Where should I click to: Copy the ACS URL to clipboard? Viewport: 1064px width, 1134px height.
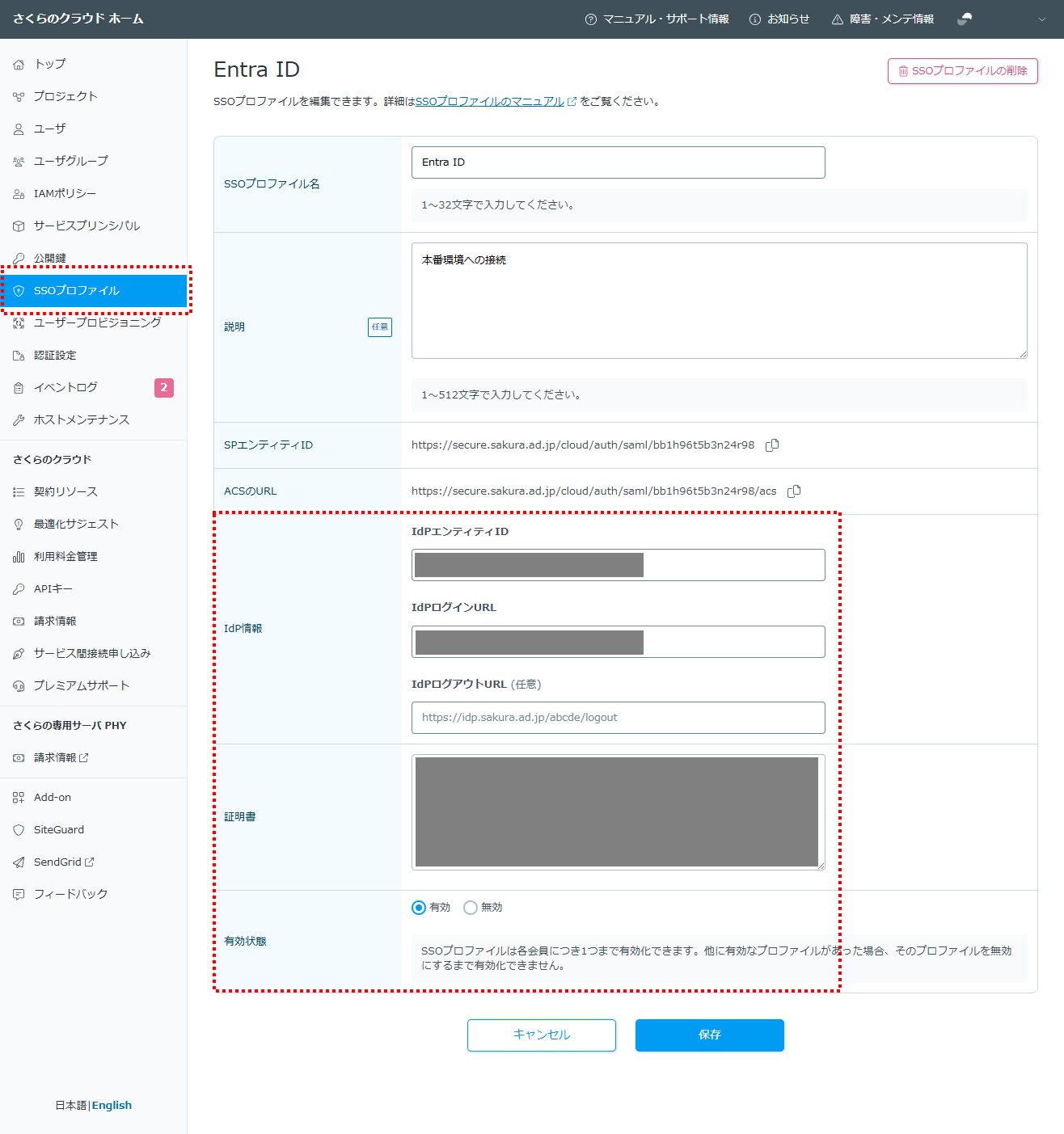pos(794,491)
